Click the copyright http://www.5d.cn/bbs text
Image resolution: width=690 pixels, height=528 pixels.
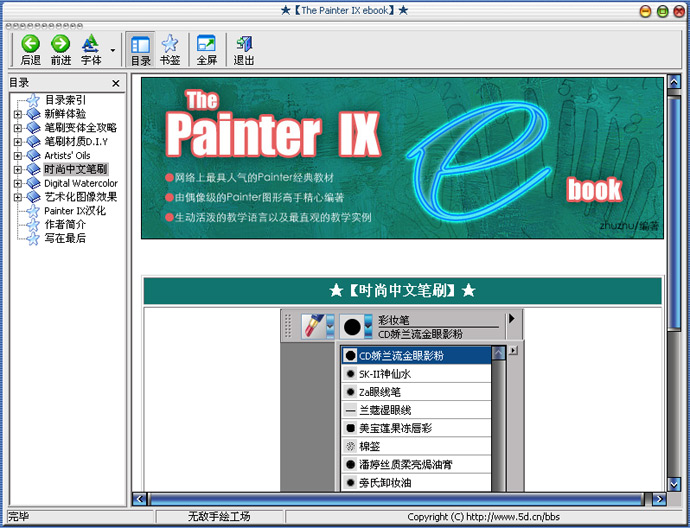tap(483, 517)
